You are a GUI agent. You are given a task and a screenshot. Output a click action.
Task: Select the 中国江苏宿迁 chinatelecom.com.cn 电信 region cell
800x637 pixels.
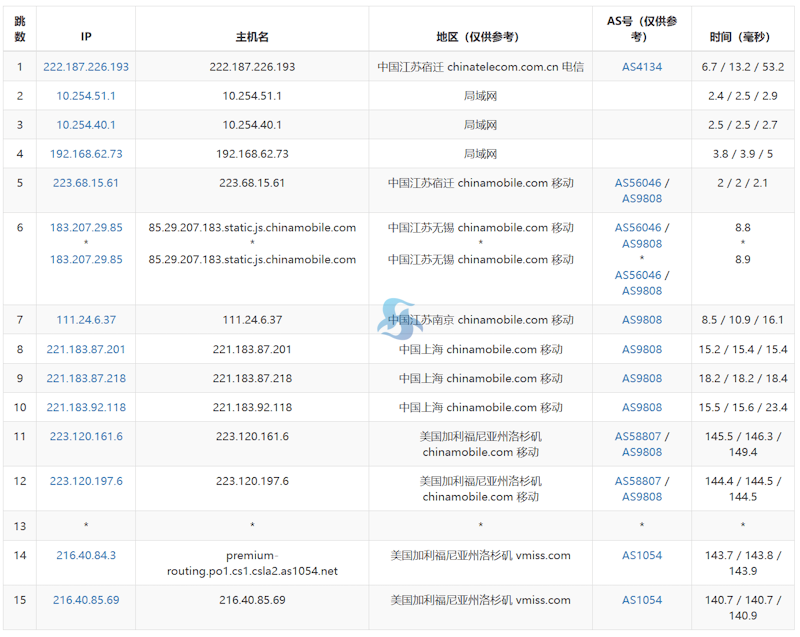pos(480,67)
